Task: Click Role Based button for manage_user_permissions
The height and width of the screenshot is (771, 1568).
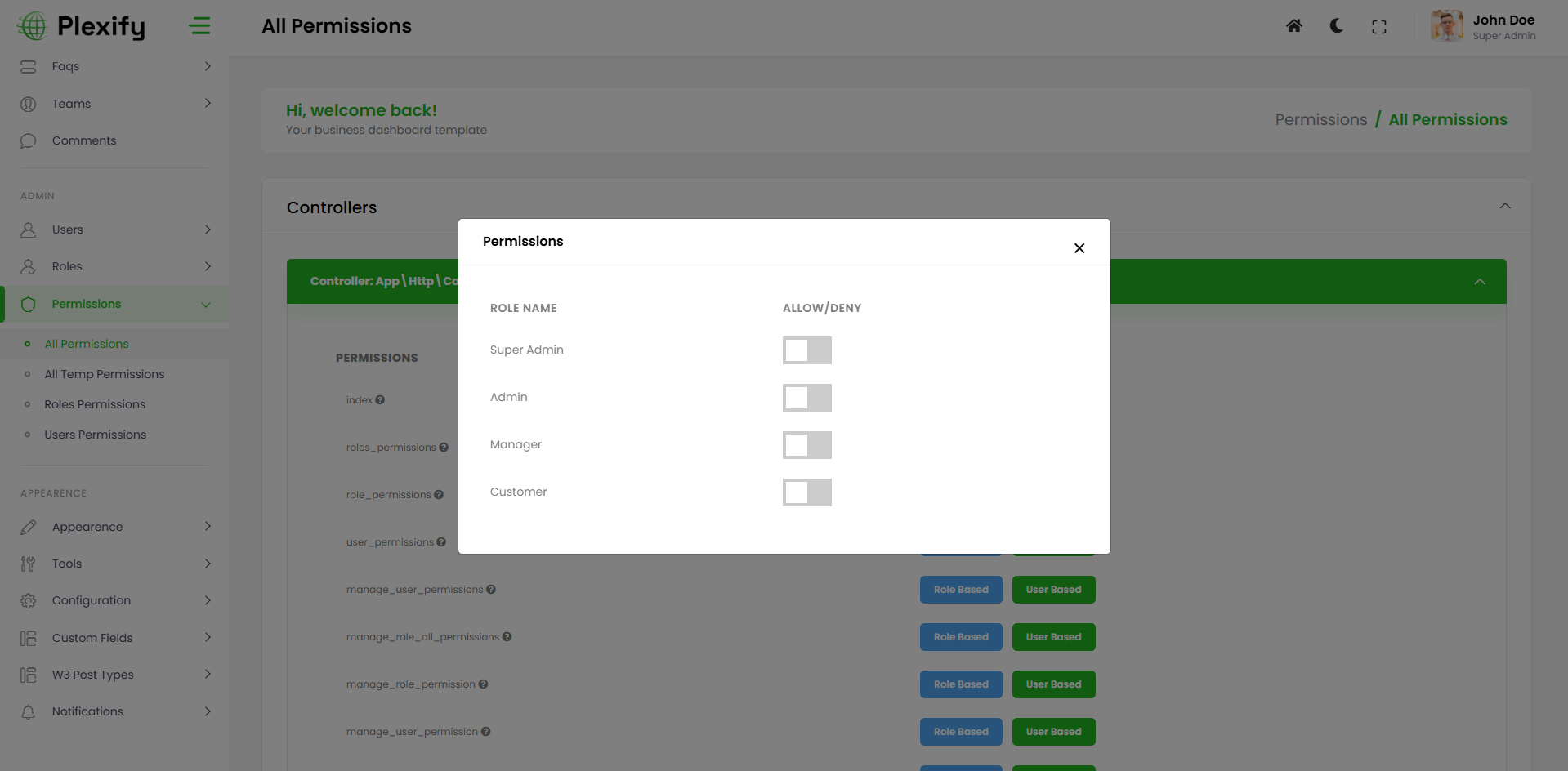Action: 961,590
